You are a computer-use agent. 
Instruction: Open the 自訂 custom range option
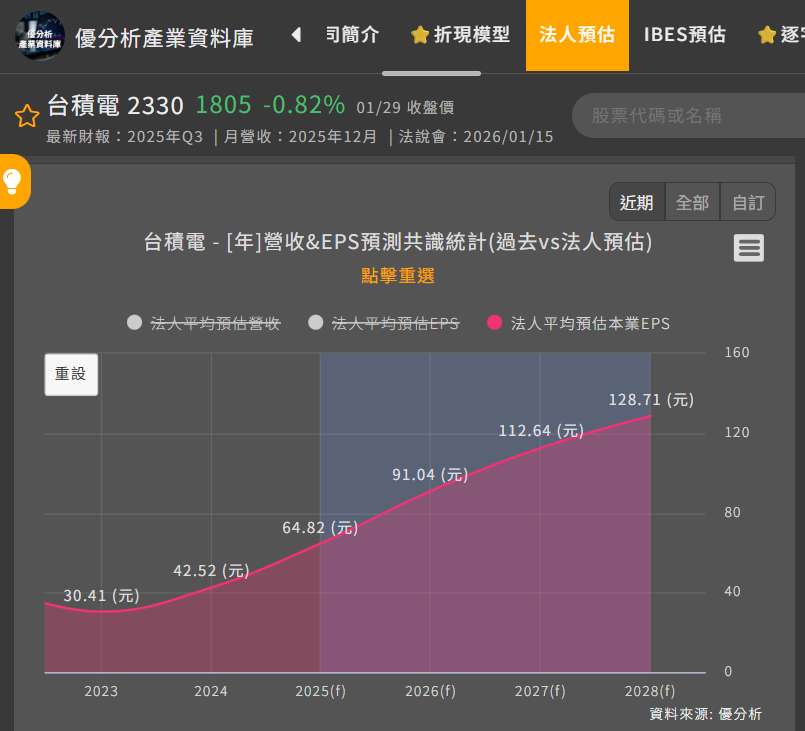747,201
